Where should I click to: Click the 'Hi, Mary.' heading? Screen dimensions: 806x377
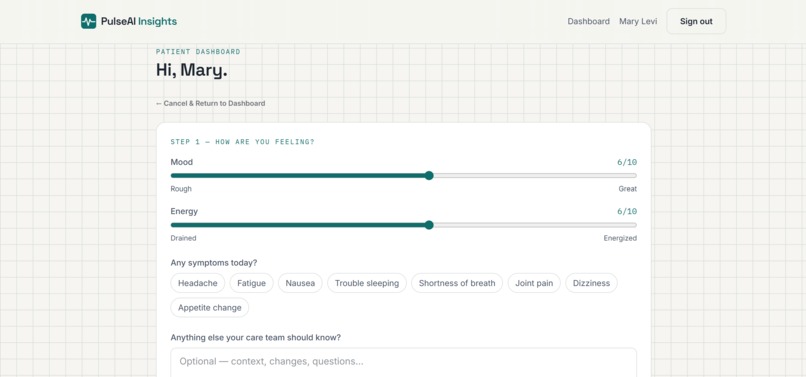tap(192, 70)
